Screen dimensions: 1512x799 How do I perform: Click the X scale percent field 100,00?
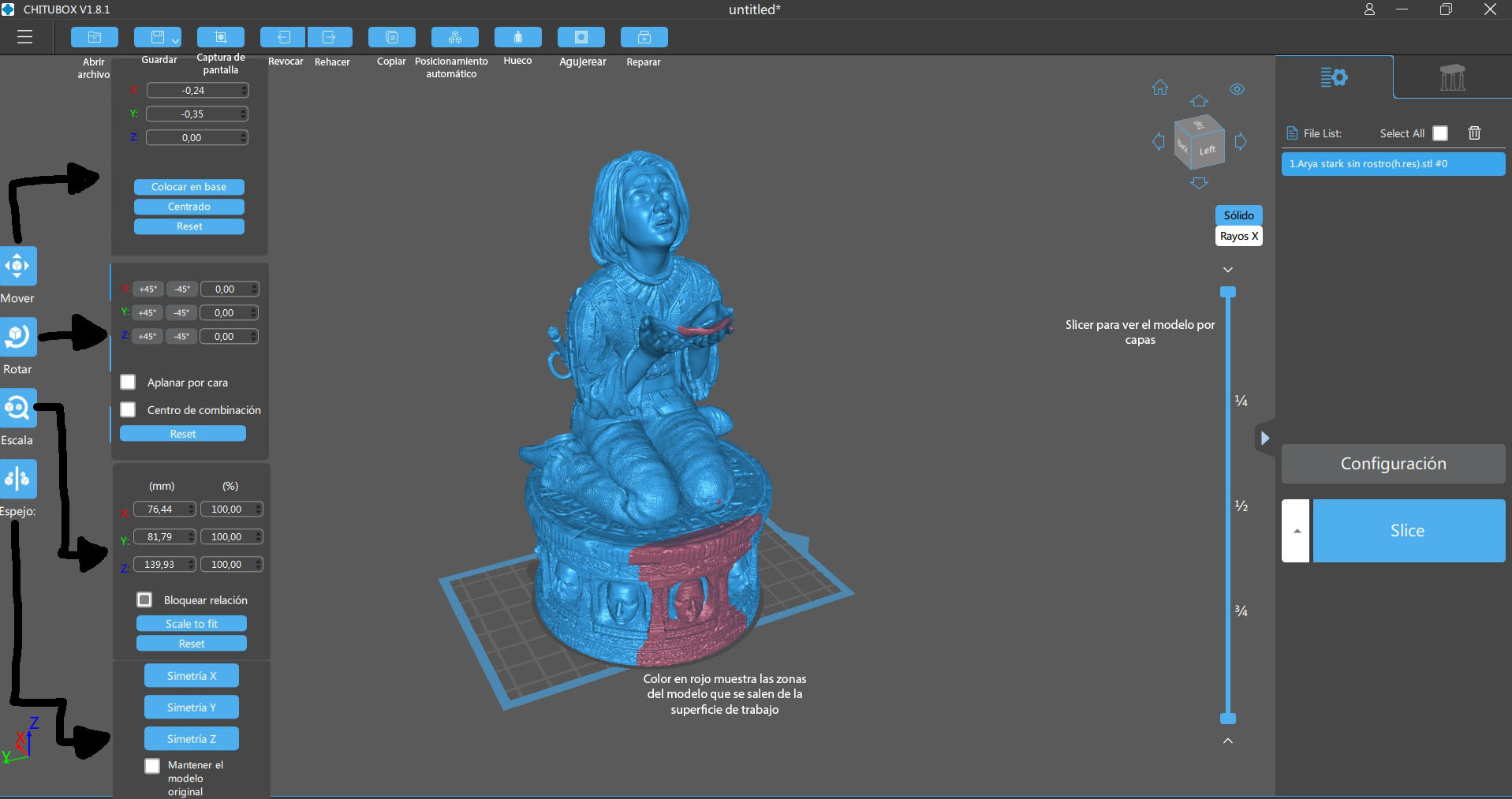coord(232,510)
